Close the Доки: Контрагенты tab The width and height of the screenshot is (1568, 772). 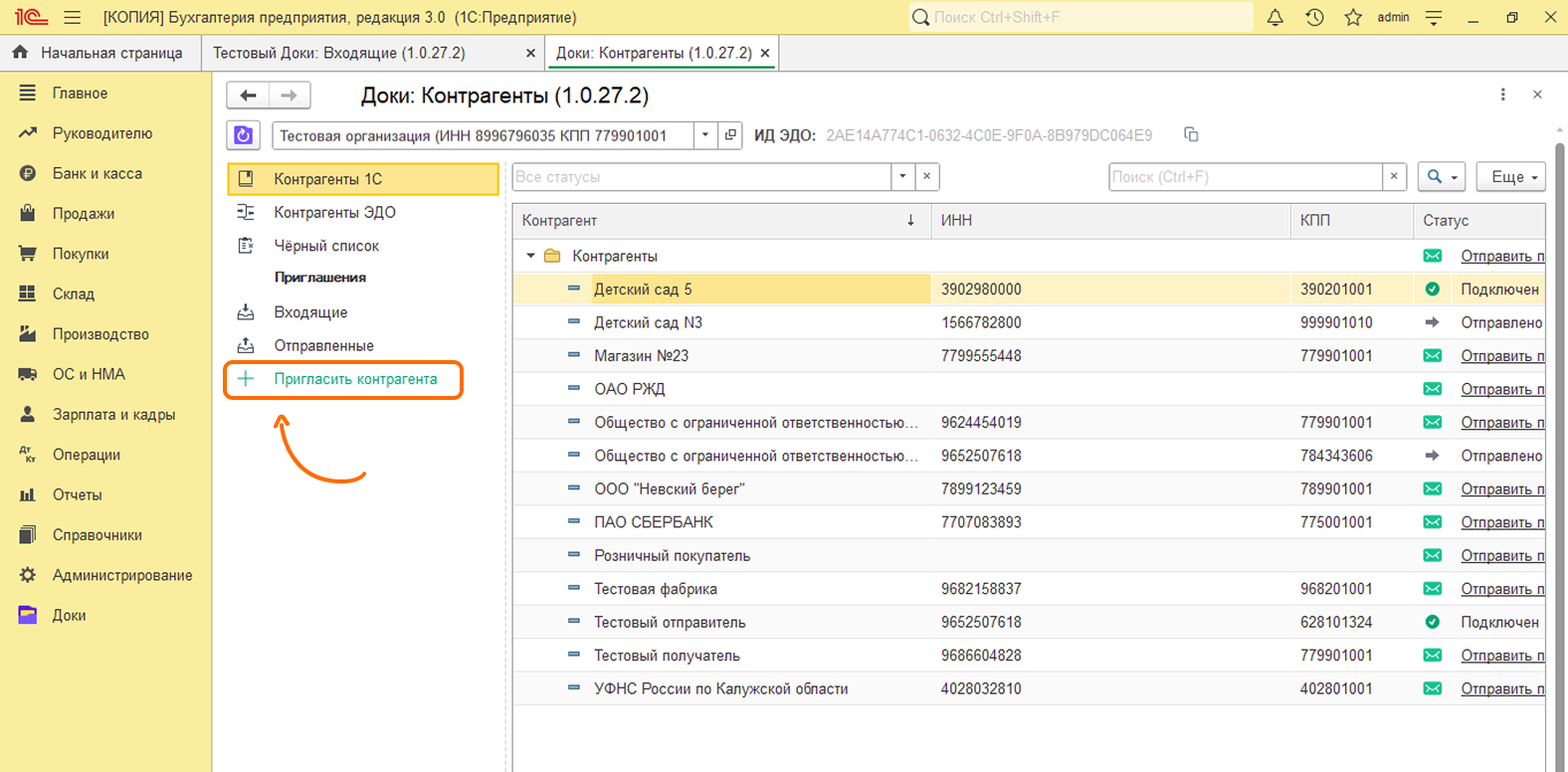click(x=764, y=53)
